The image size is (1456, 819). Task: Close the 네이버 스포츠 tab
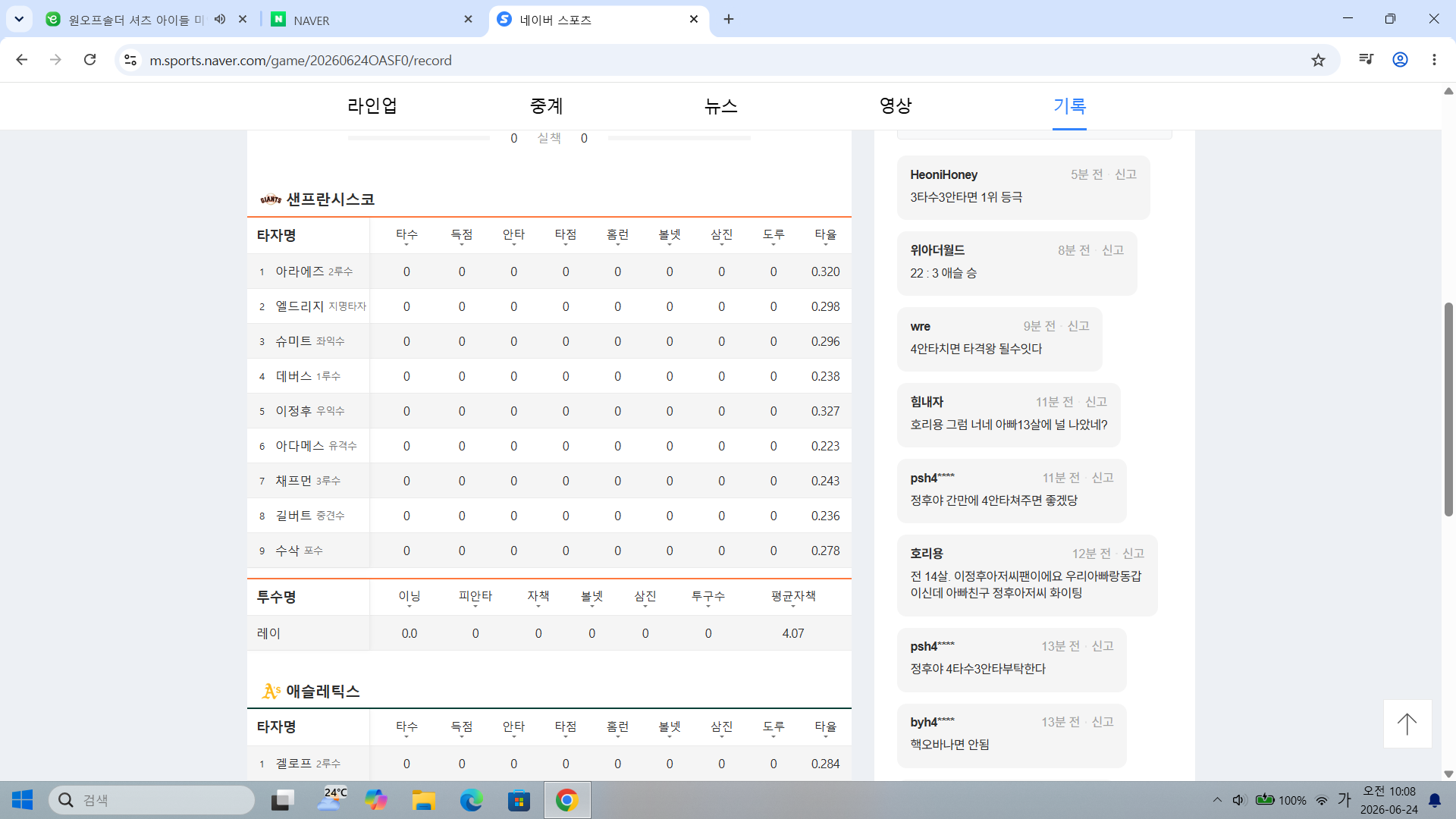point(694,19)
